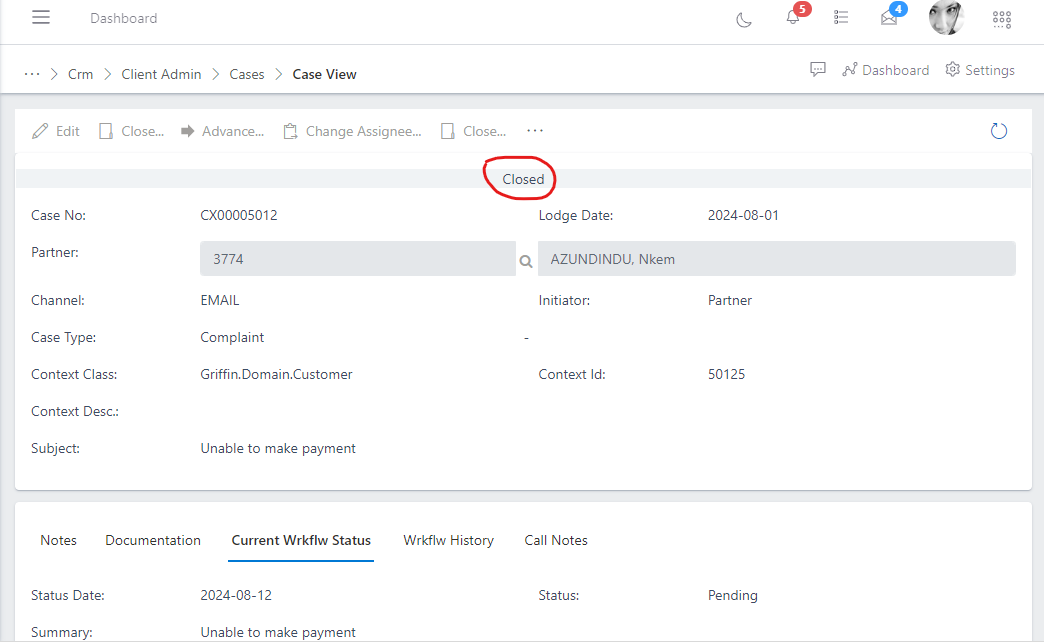The image size is (1044, 642).
Task: Click the Partner number field 3774
Action: click(x=357, y=259)
